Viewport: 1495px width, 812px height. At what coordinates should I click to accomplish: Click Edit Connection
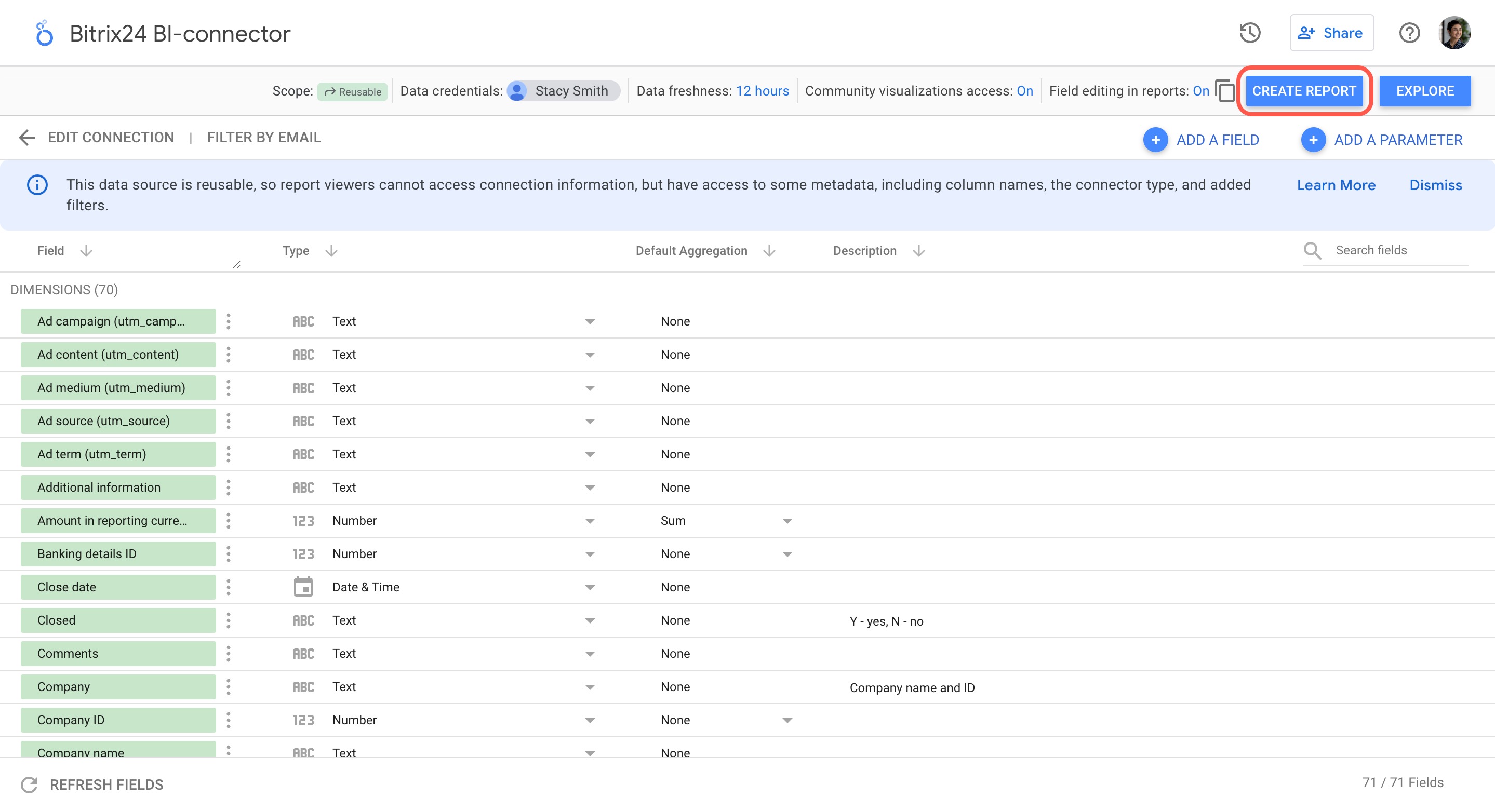(x=111, y=138)
